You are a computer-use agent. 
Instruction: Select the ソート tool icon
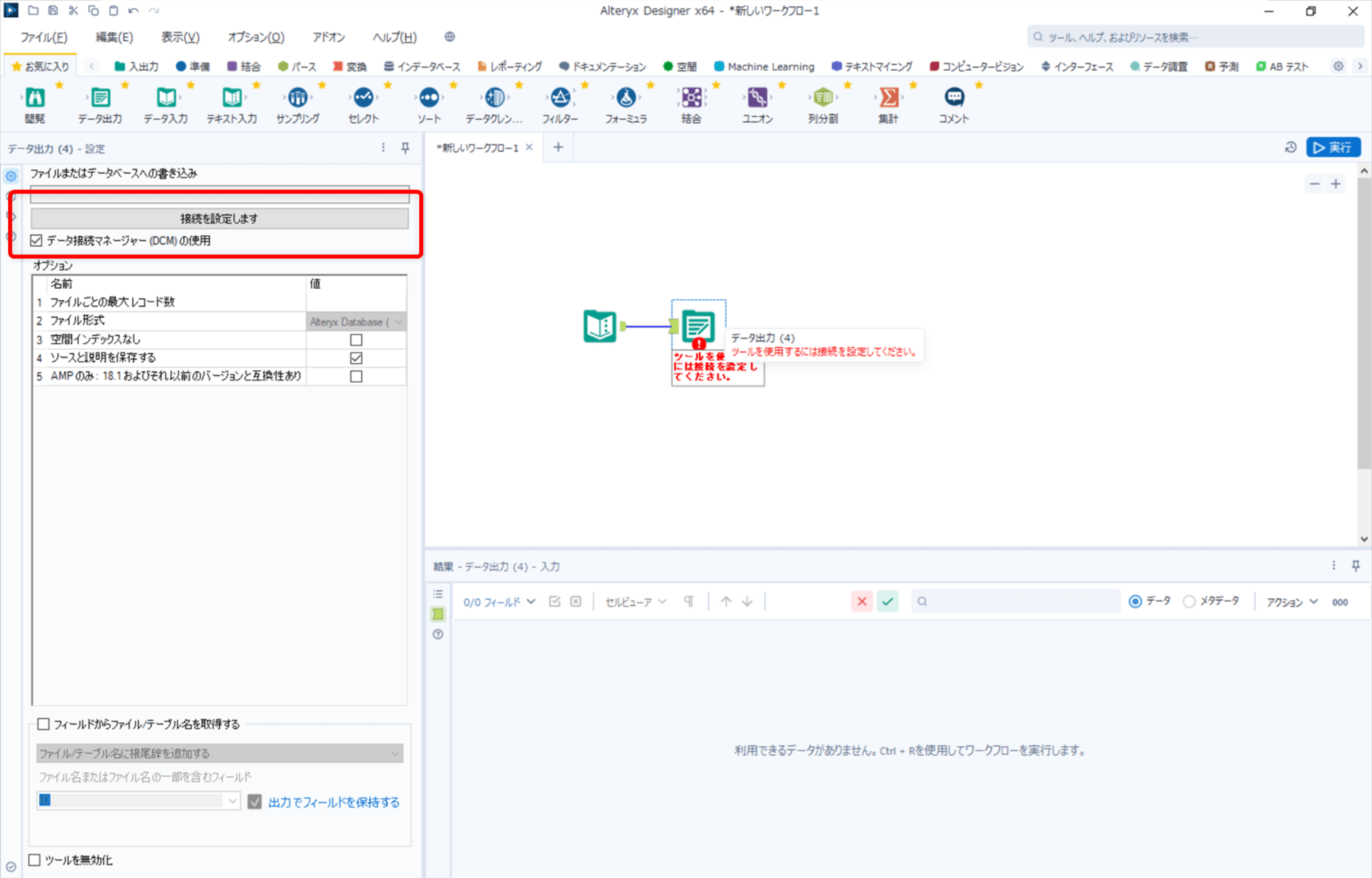tap(429, 98)
